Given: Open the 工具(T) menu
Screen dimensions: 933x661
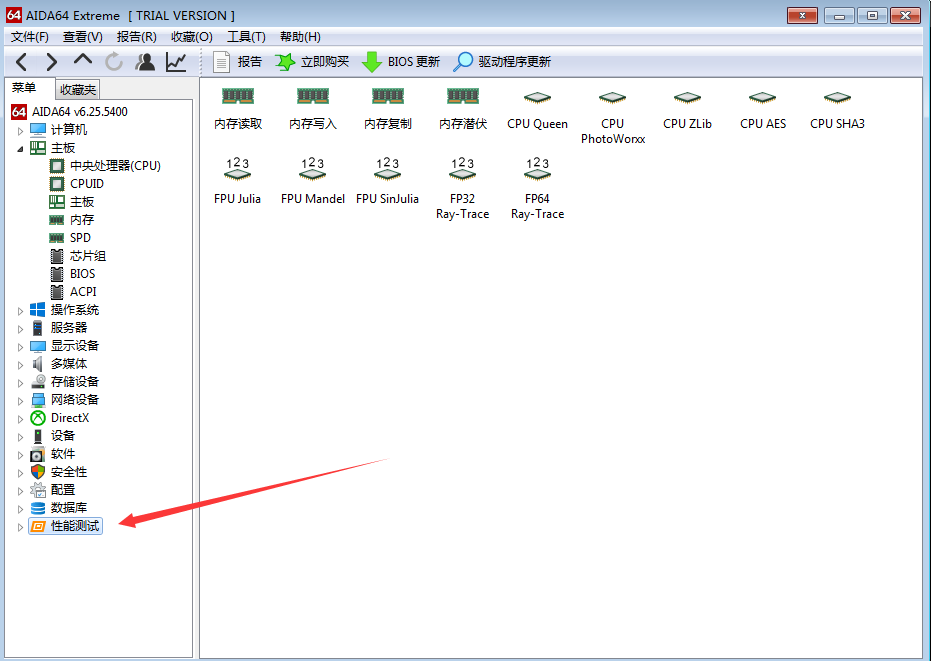Looking at the screenshot, I should point(246,37).
